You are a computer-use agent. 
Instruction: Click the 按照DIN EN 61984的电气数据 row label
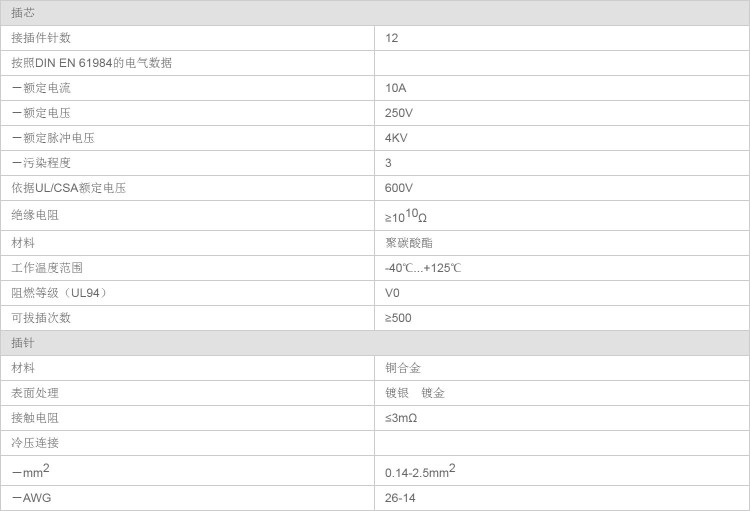tap(91, 63)
